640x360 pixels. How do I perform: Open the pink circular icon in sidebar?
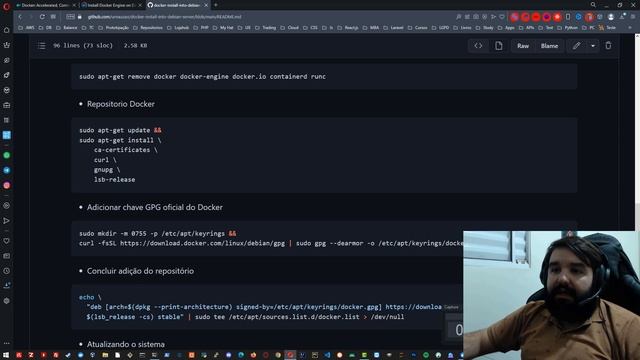(7, 185)
